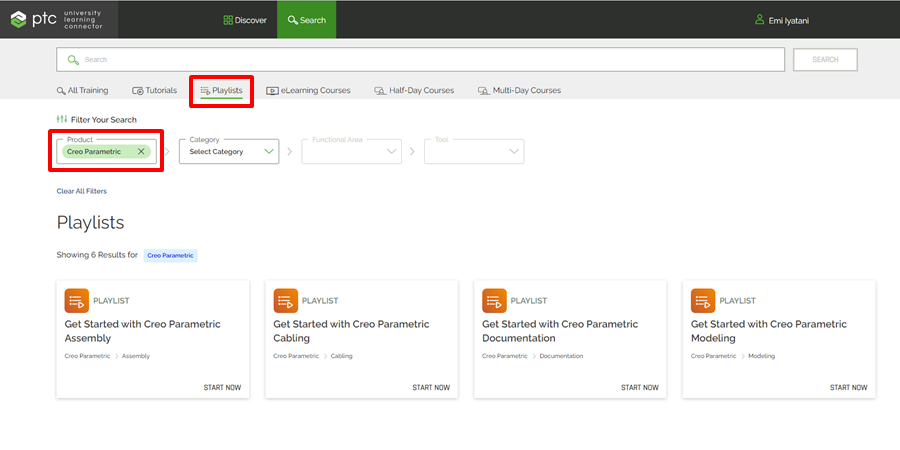Open the Tool filter dropdown
This screenshot has height=450, width=900.
point(474,152)
